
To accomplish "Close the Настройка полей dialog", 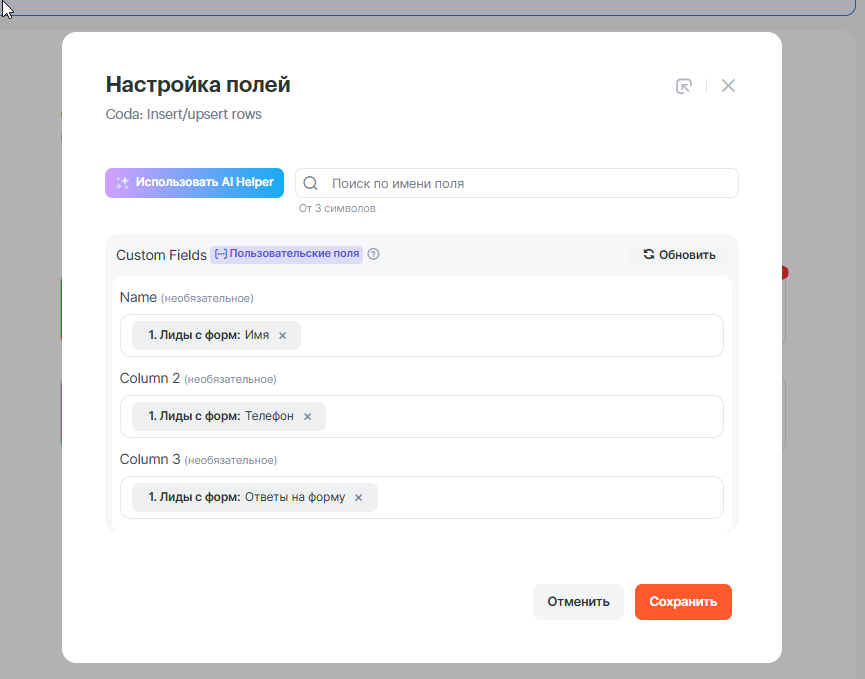I will (728, 86).
